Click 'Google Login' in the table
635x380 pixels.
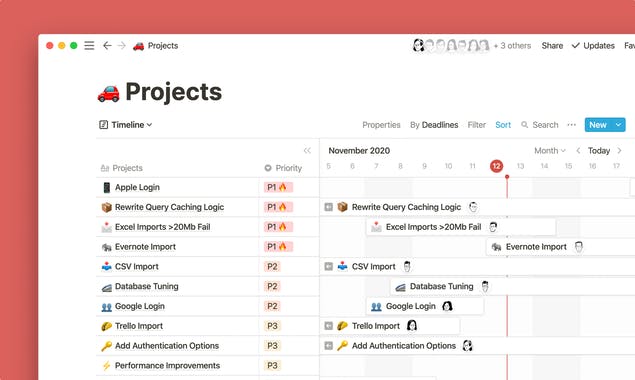(140, 306)
